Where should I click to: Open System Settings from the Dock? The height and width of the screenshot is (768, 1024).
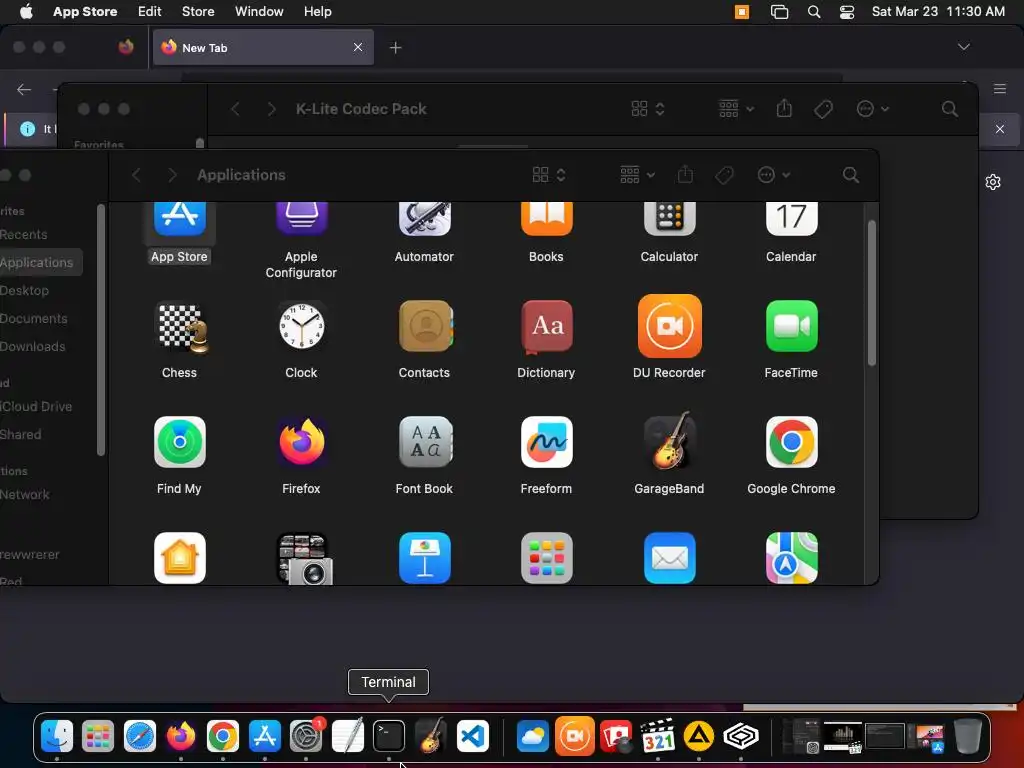[x=306, y=737]
